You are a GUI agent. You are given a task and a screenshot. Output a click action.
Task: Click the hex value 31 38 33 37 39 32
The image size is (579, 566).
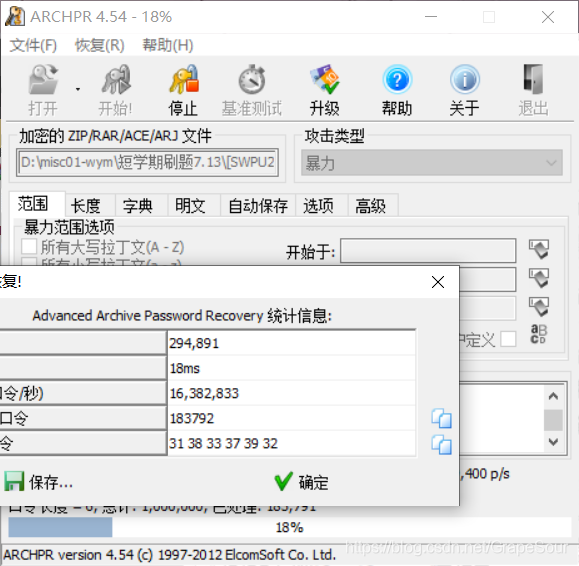(223, 443)
